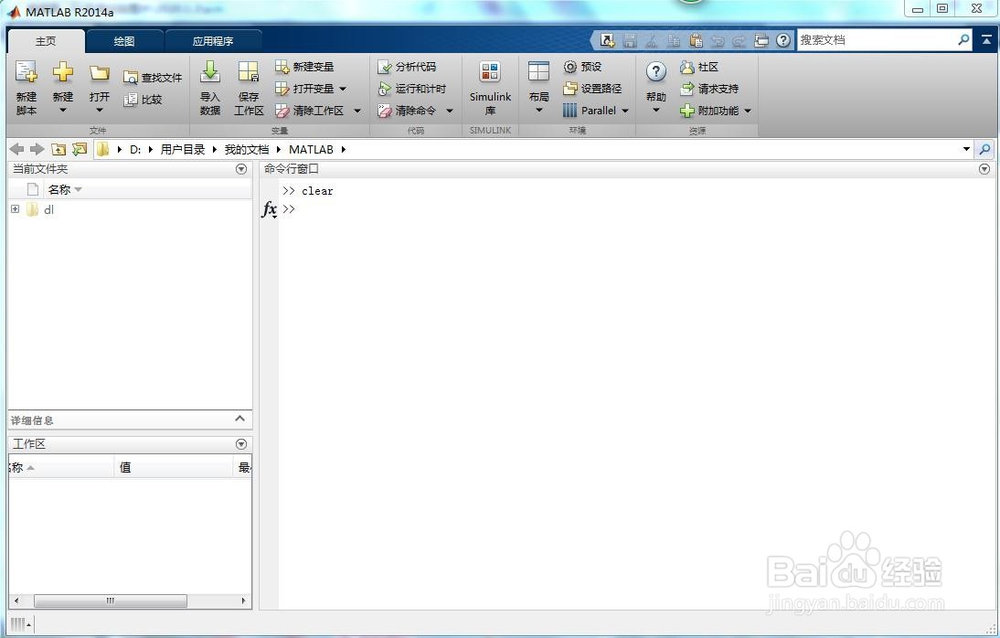The width and height of the screenshot is (1000, 638).
Task: Clear commands (清除命令) button
Action: click(x=407, y=110)
